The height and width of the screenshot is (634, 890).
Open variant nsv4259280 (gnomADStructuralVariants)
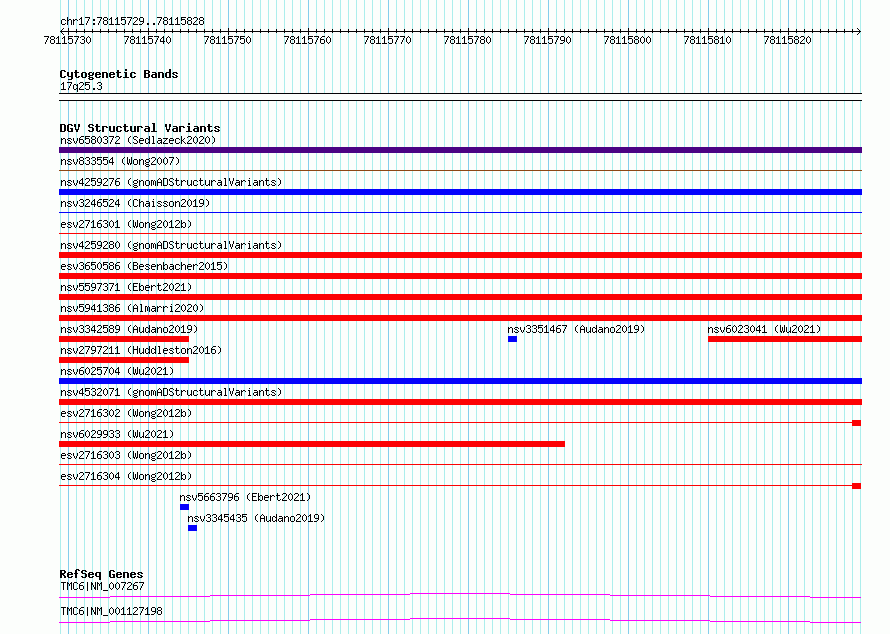pos(171,245)
